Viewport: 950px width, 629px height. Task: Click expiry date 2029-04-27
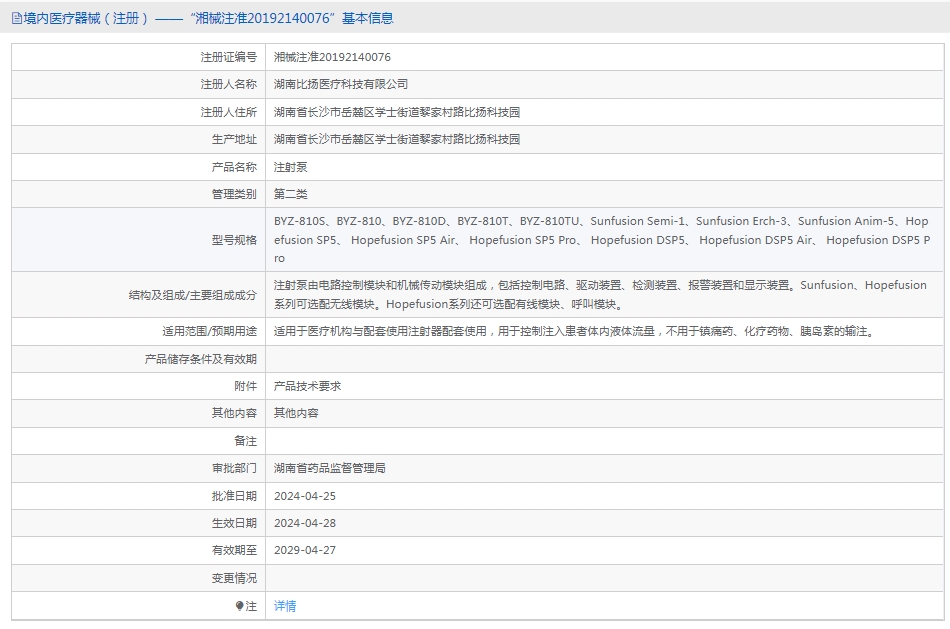pyautogui.click(x=305, y=550)
